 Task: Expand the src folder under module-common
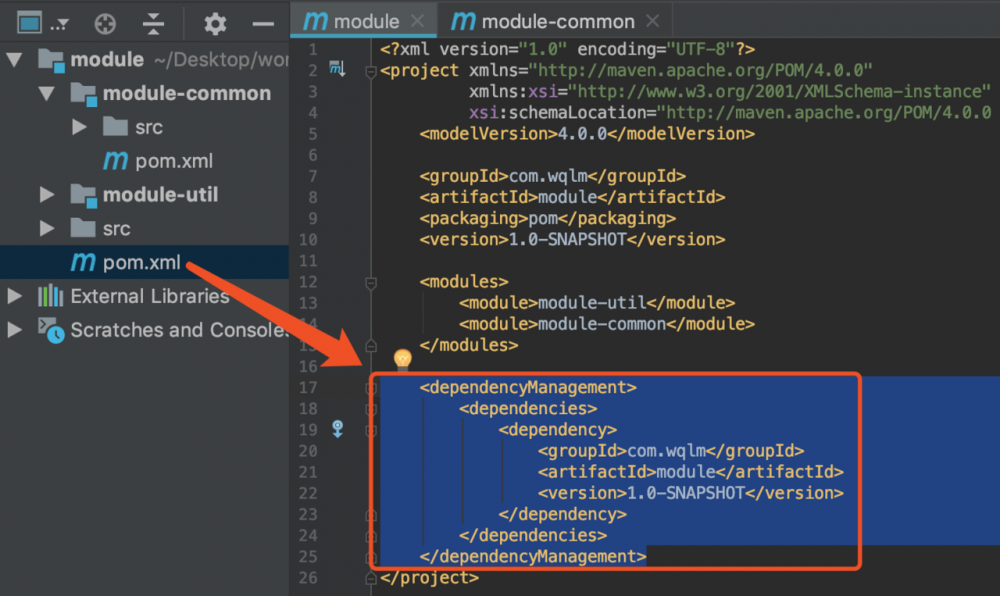pyautogui.click(x=79, y=127)
